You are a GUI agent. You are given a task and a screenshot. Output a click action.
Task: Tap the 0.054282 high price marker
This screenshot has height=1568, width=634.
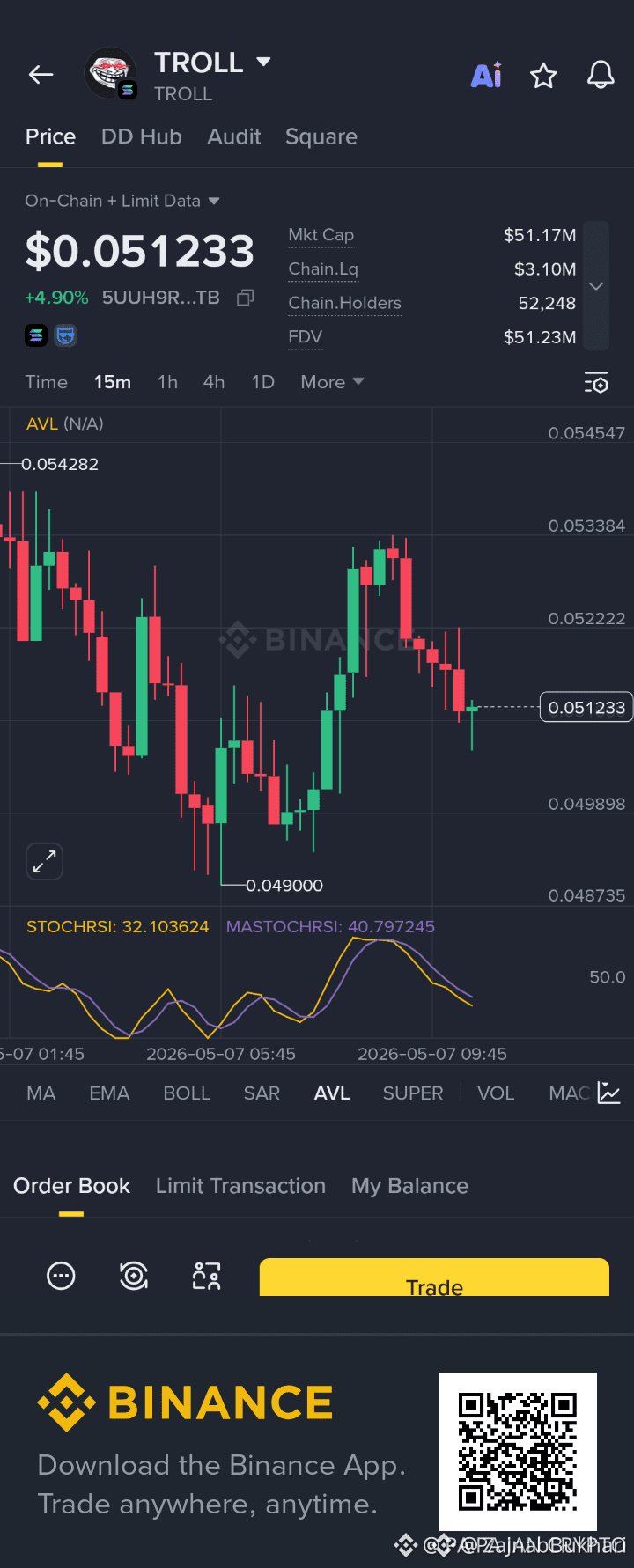coord(60,464)
